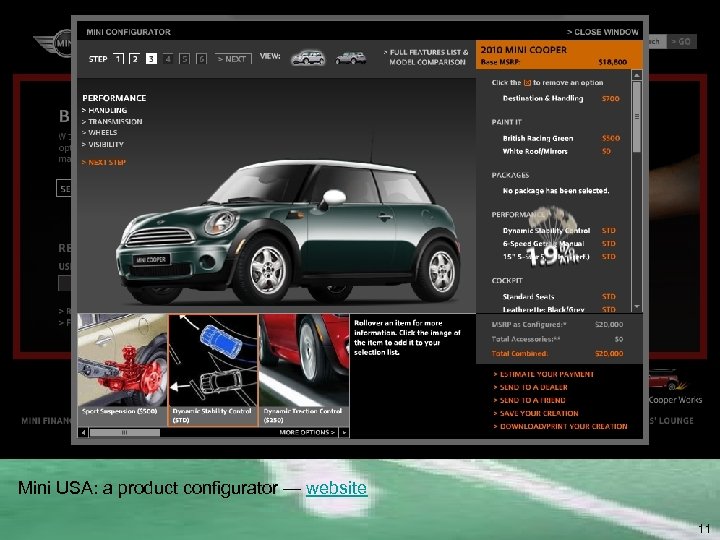Select the rear car view icon
Viewport: 720px width, 540px height.
(x=350, y=58)
